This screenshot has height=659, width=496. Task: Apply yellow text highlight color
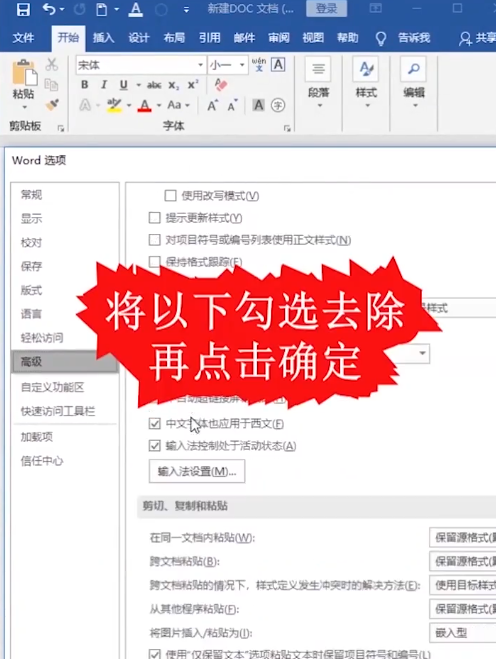click(114, 105)
